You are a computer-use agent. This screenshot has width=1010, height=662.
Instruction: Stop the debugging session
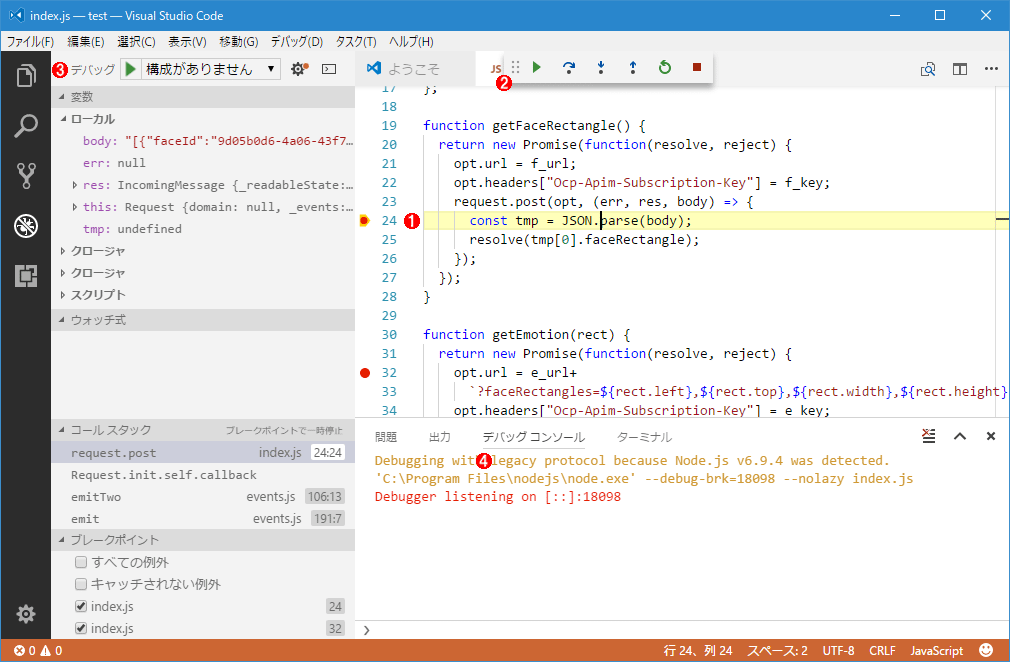[697, 68]
